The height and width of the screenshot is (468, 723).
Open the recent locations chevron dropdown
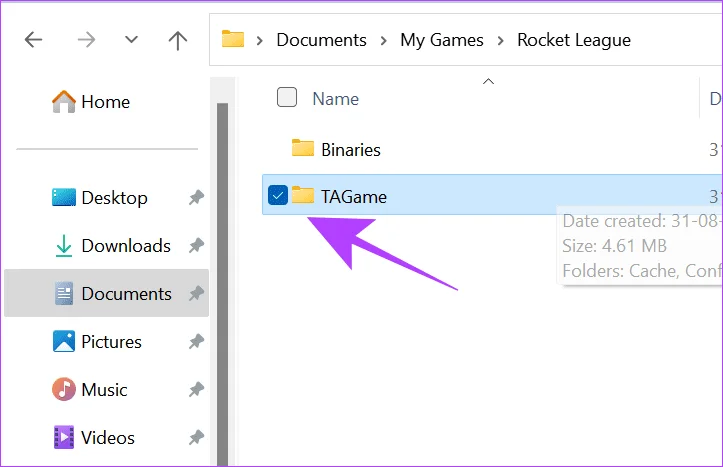131,40
